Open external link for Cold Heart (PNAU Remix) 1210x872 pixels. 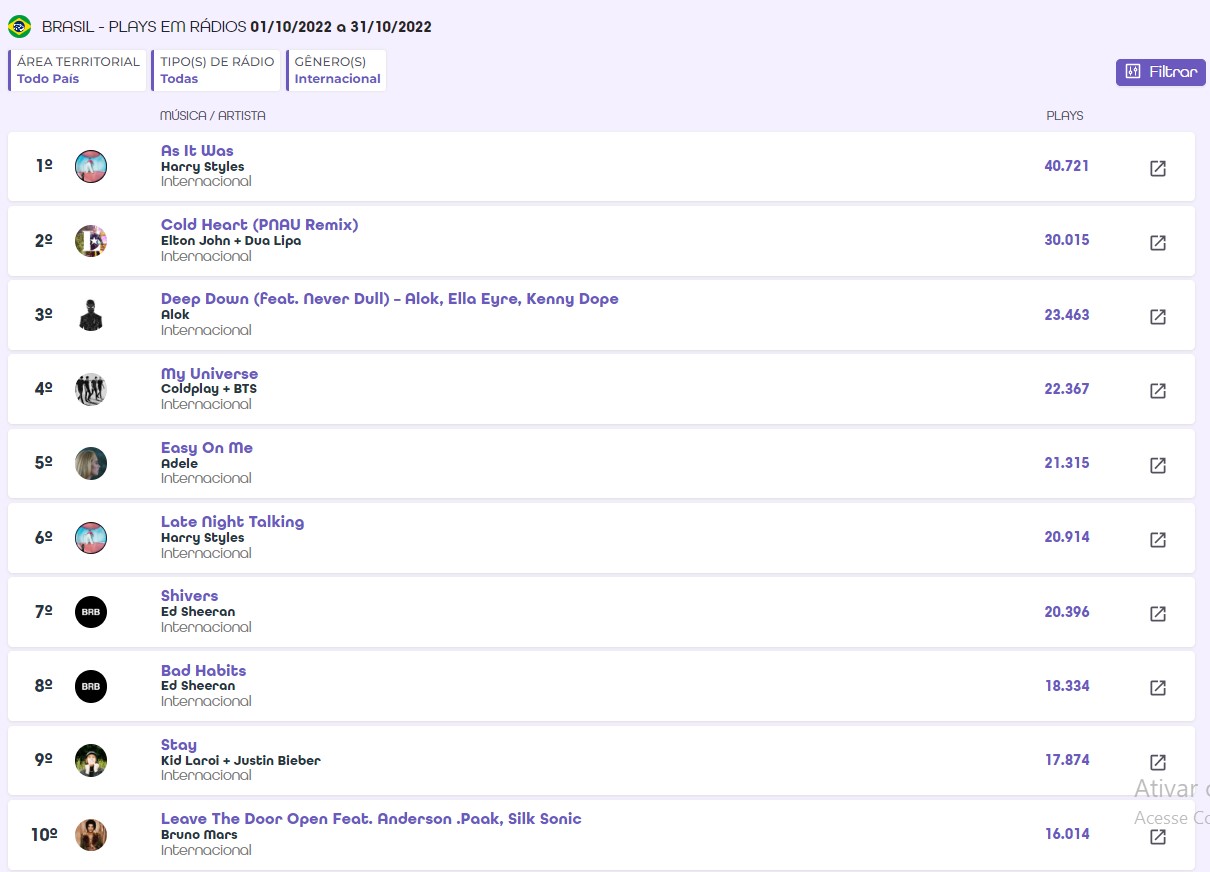pos(1157,242)
